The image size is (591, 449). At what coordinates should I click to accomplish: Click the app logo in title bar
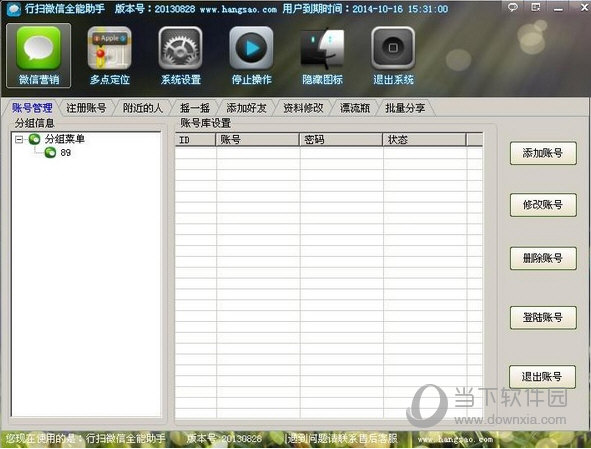pos(13,9)
